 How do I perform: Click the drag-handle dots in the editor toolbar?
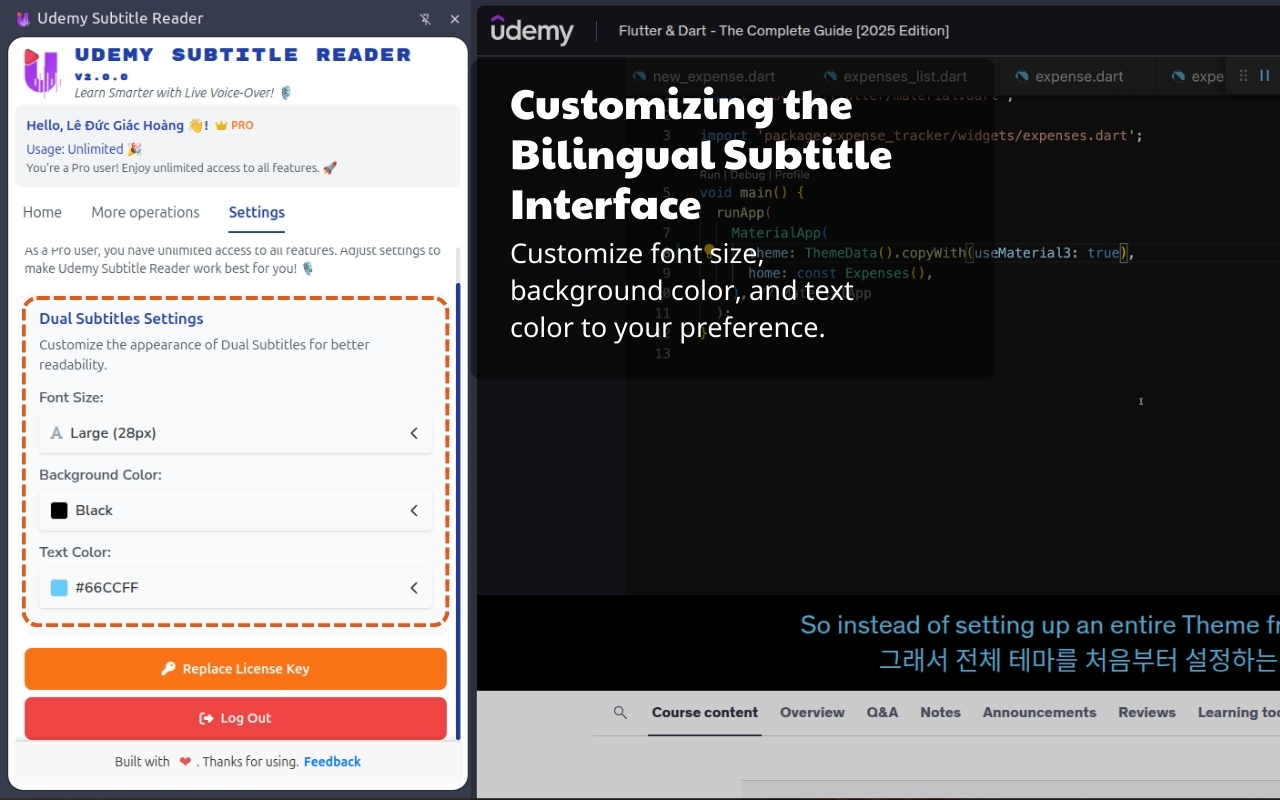(1243, 76)
